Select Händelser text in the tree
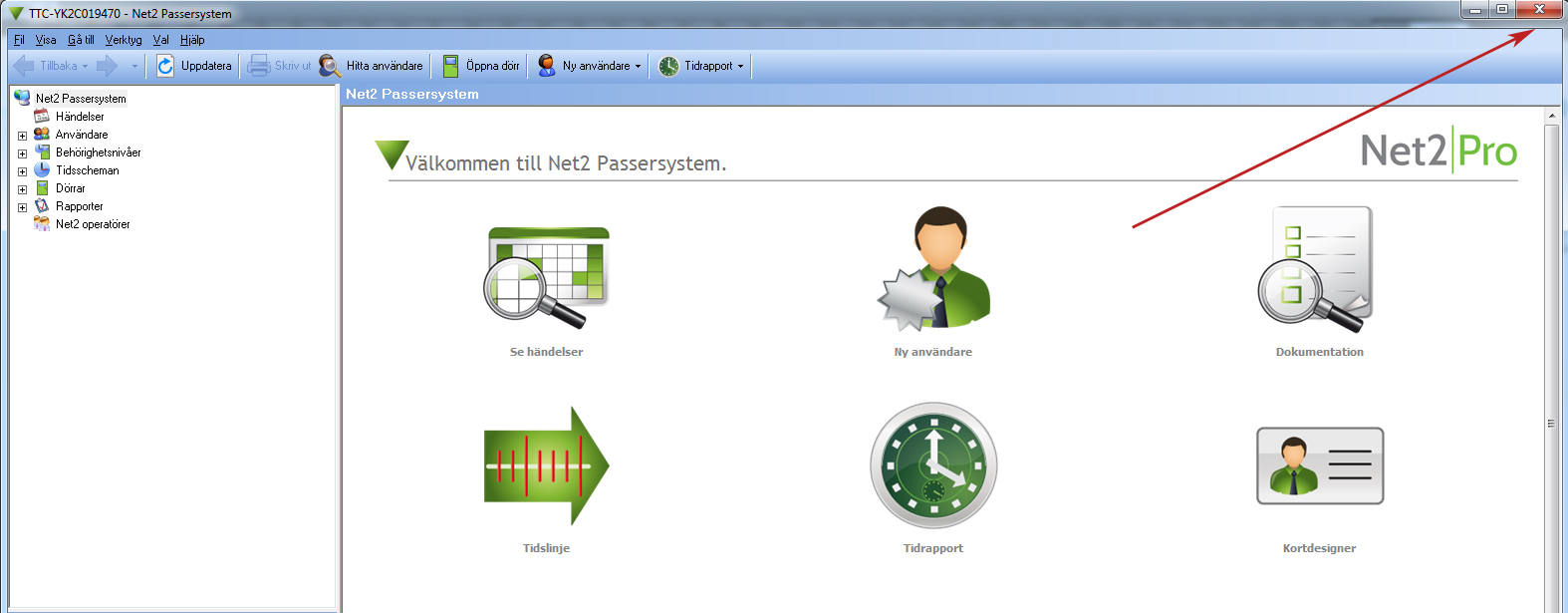The height and width of the screenshot is (613, 1568). [x=80, y=117]
